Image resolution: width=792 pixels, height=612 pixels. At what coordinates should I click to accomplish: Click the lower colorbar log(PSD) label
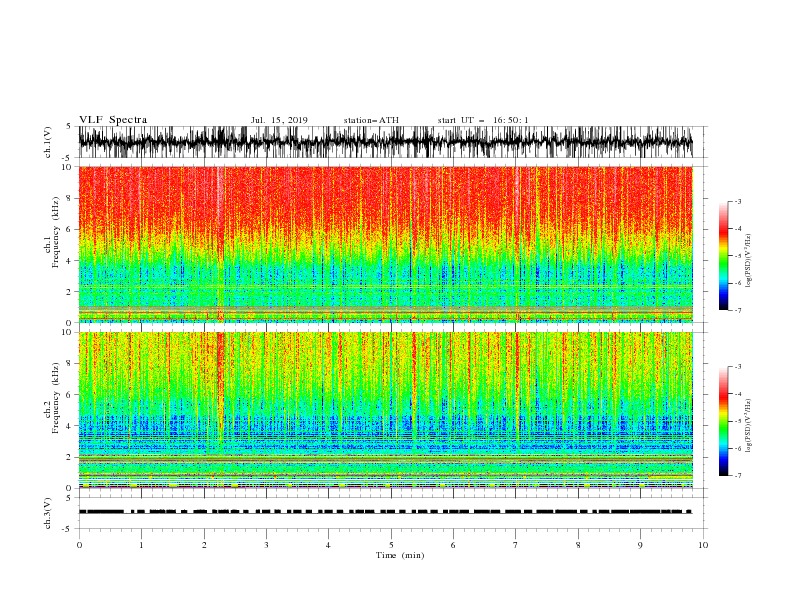[x=749, y=425]
